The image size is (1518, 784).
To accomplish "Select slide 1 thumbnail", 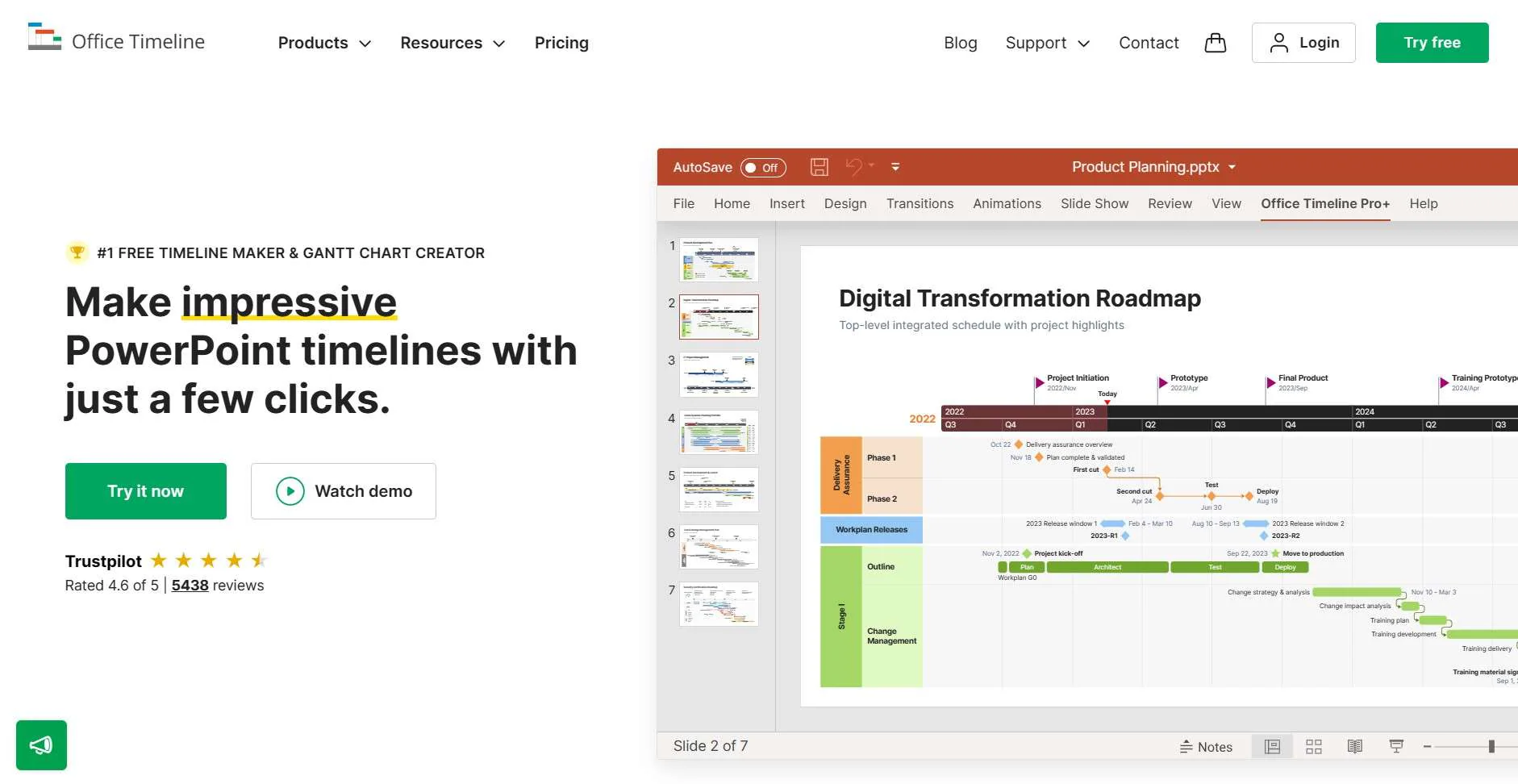I will (x=719, y=260).
